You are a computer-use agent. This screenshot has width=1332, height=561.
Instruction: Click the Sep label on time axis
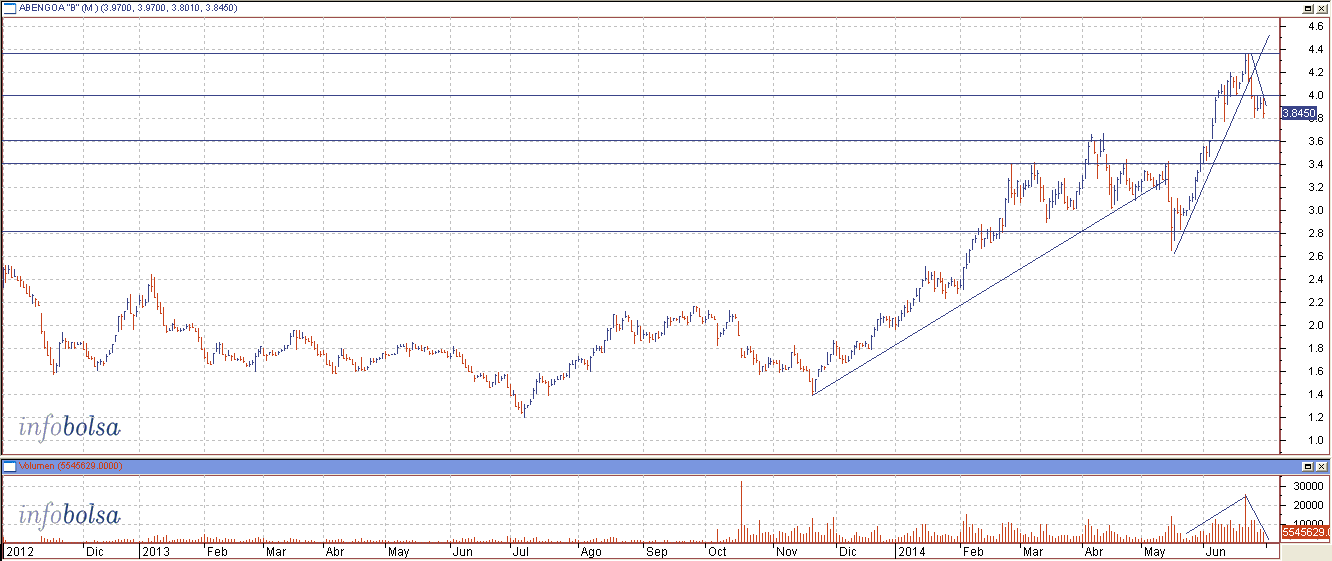656,551
